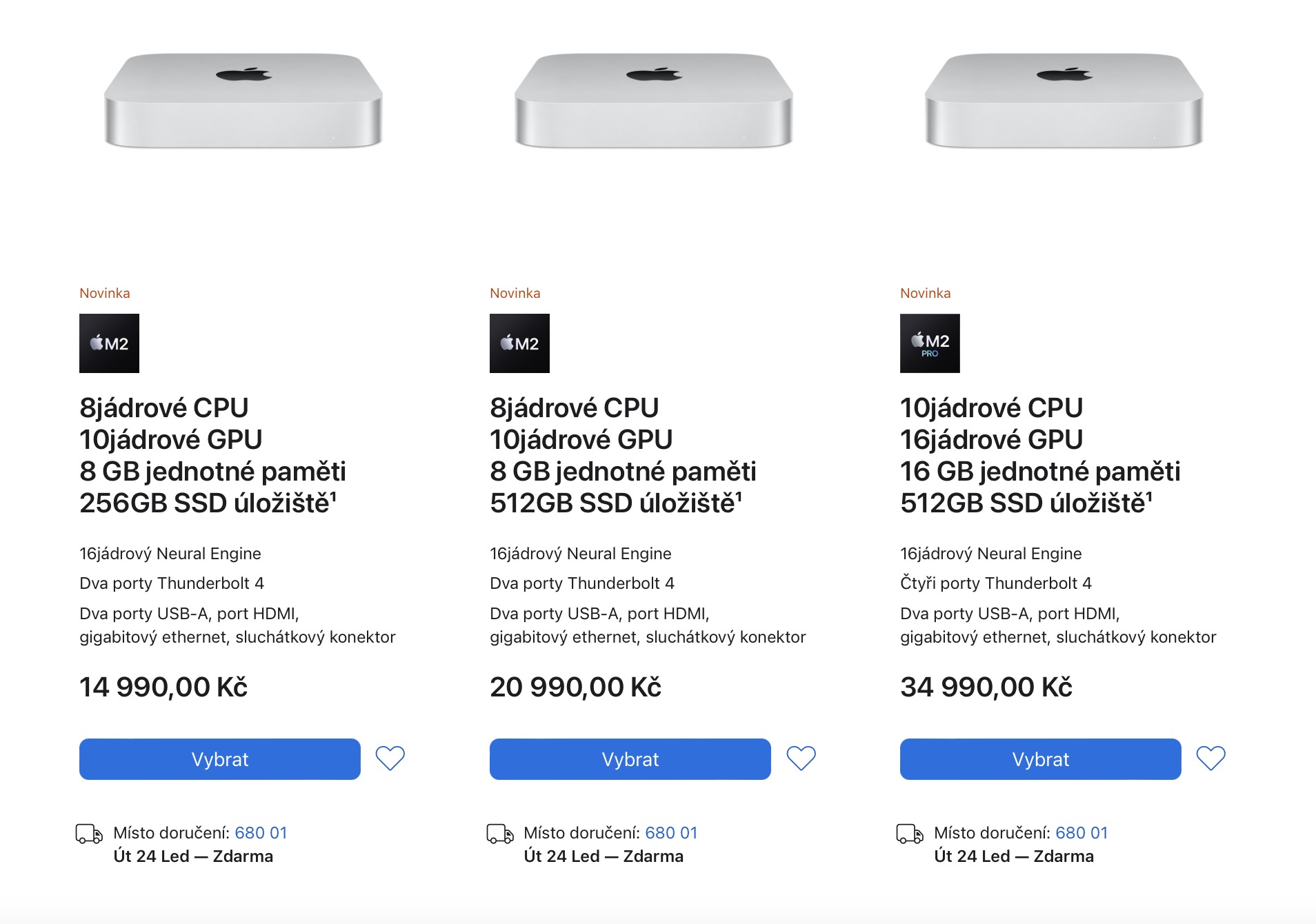The width and height of the screenshot is (1316, 924).
Task: Click the M2 chip badge on first product
Action: [109, 343]
